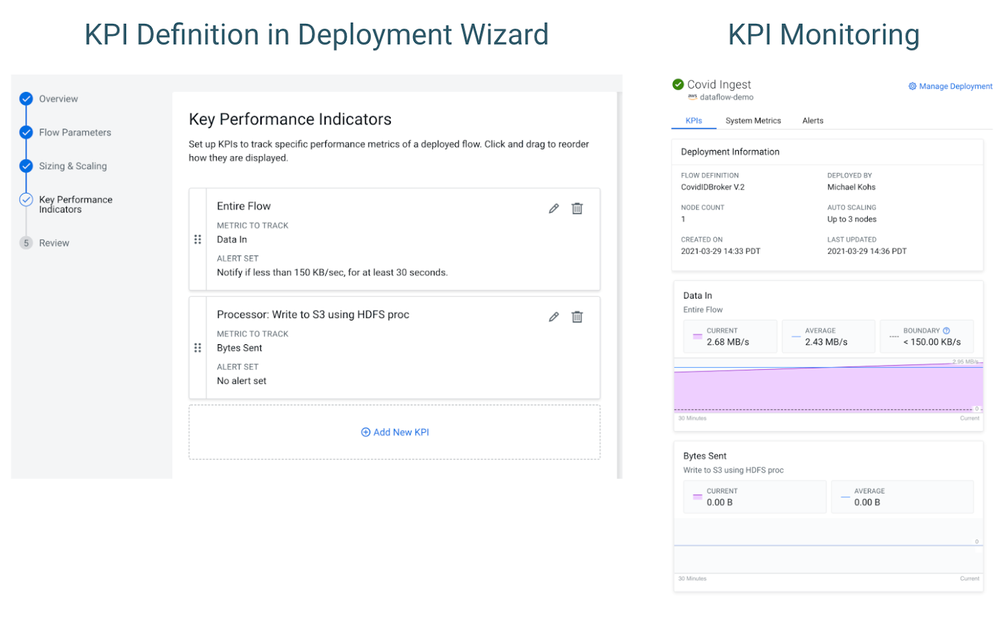999x624 pixels.
Task: Open Manage Deployment link
Action: point(950,87)
